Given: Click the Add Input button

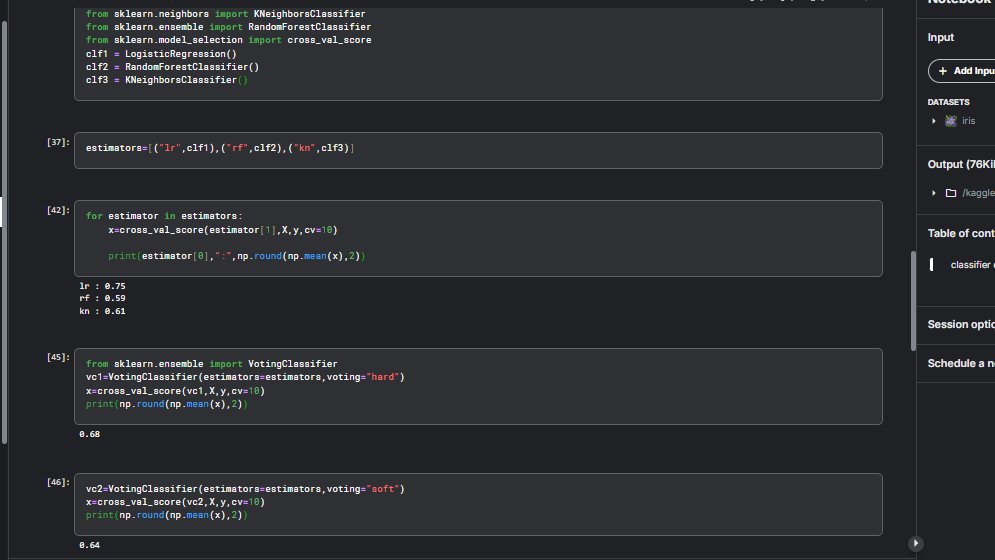Looking at the screenshot, I should pos(962,71).
